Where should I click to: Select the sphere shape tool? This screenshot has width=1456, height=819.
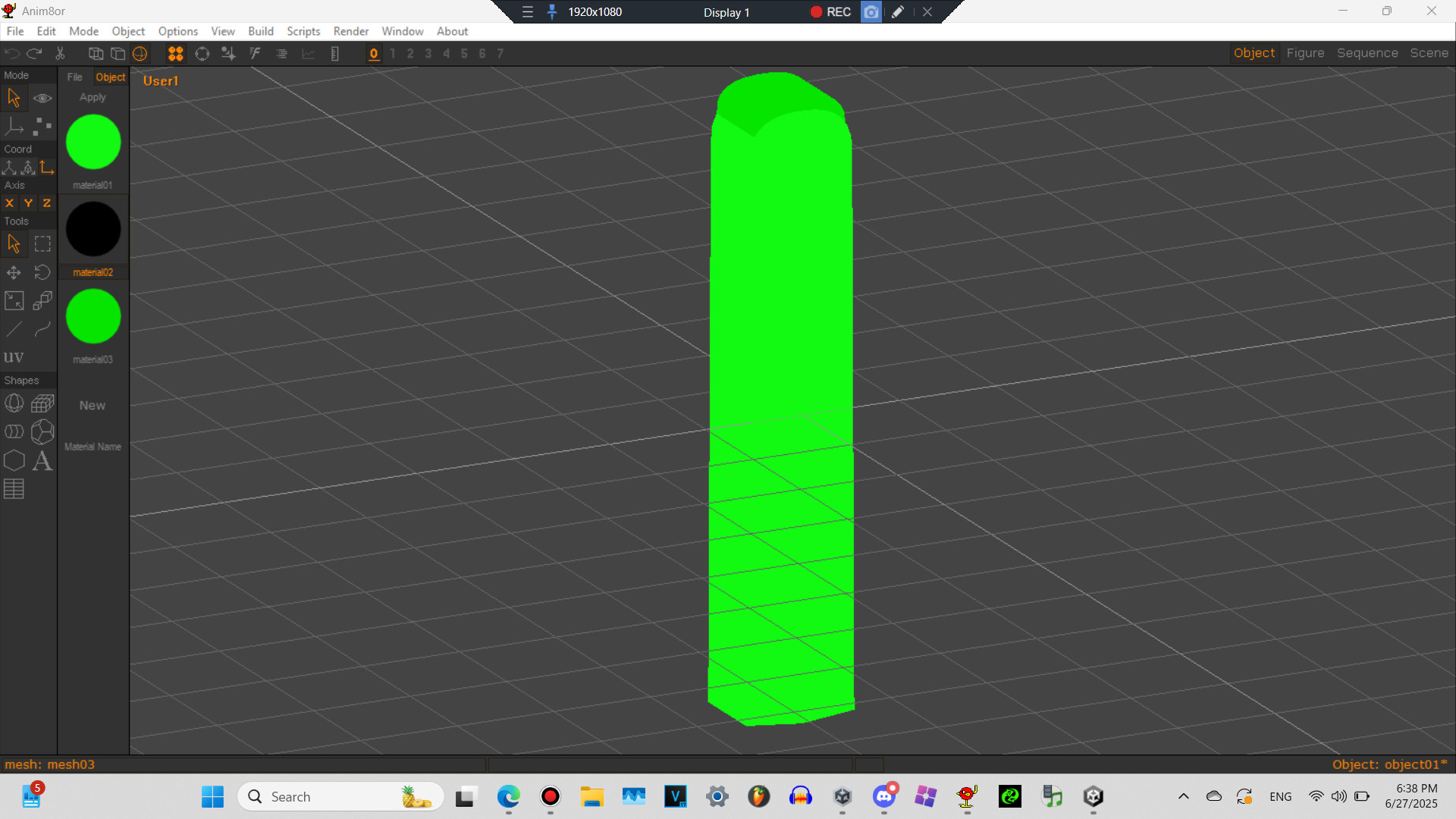click(x=14, y=403)
